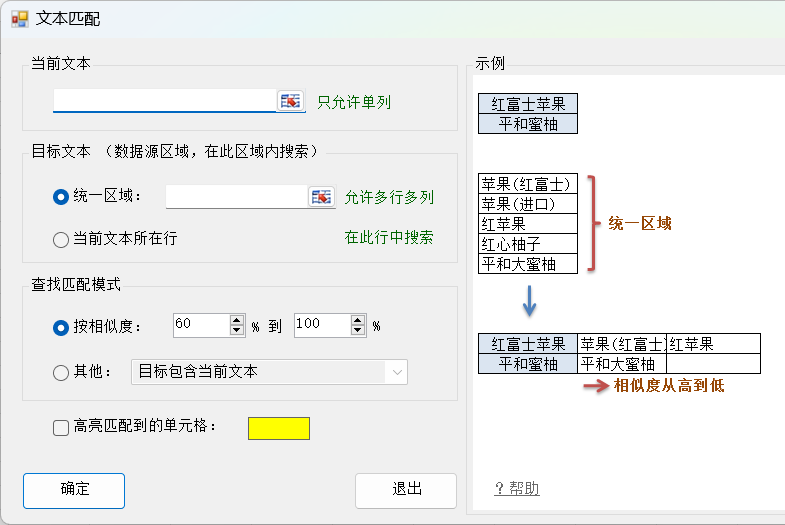Open the 帮助 help link
Viewport: 785px width, 525px height.
pos(517,488)
